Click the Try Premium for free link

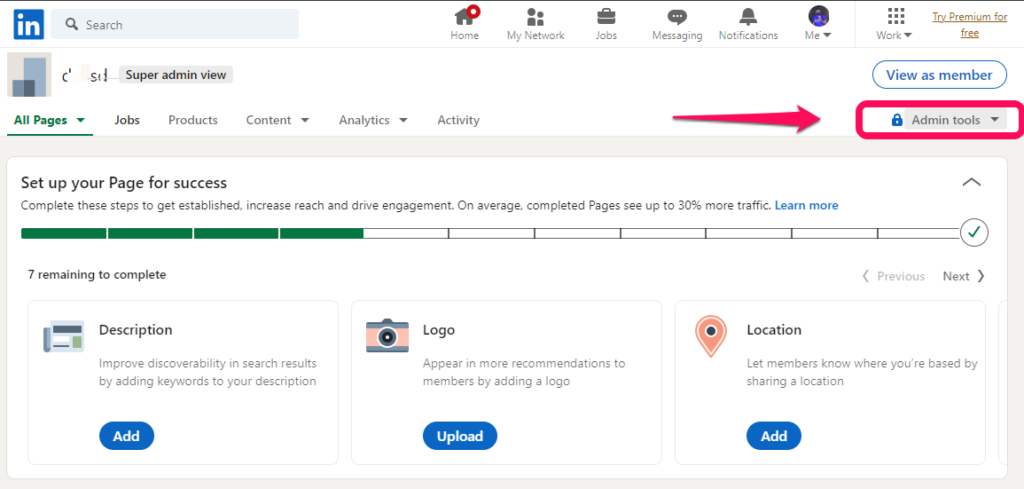click(970, 25)
